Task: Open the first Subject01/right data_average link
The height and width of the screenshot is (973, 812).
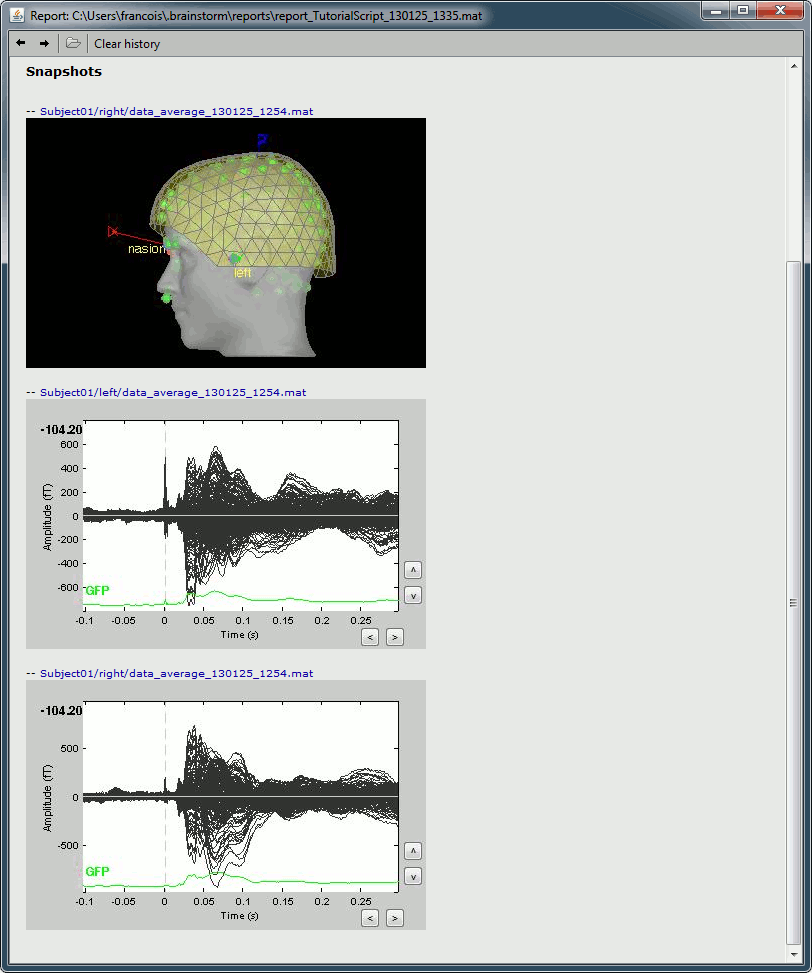Action: coord(176,111)
